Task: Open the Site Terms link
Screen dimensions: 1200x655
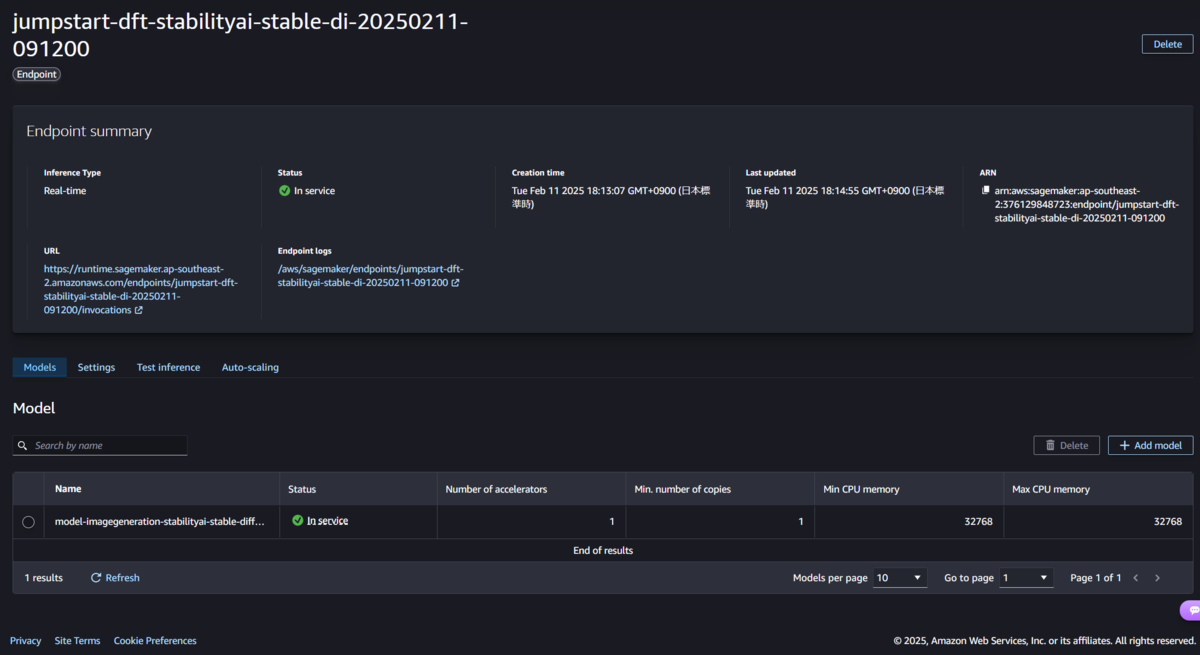Action: point(77,641)
